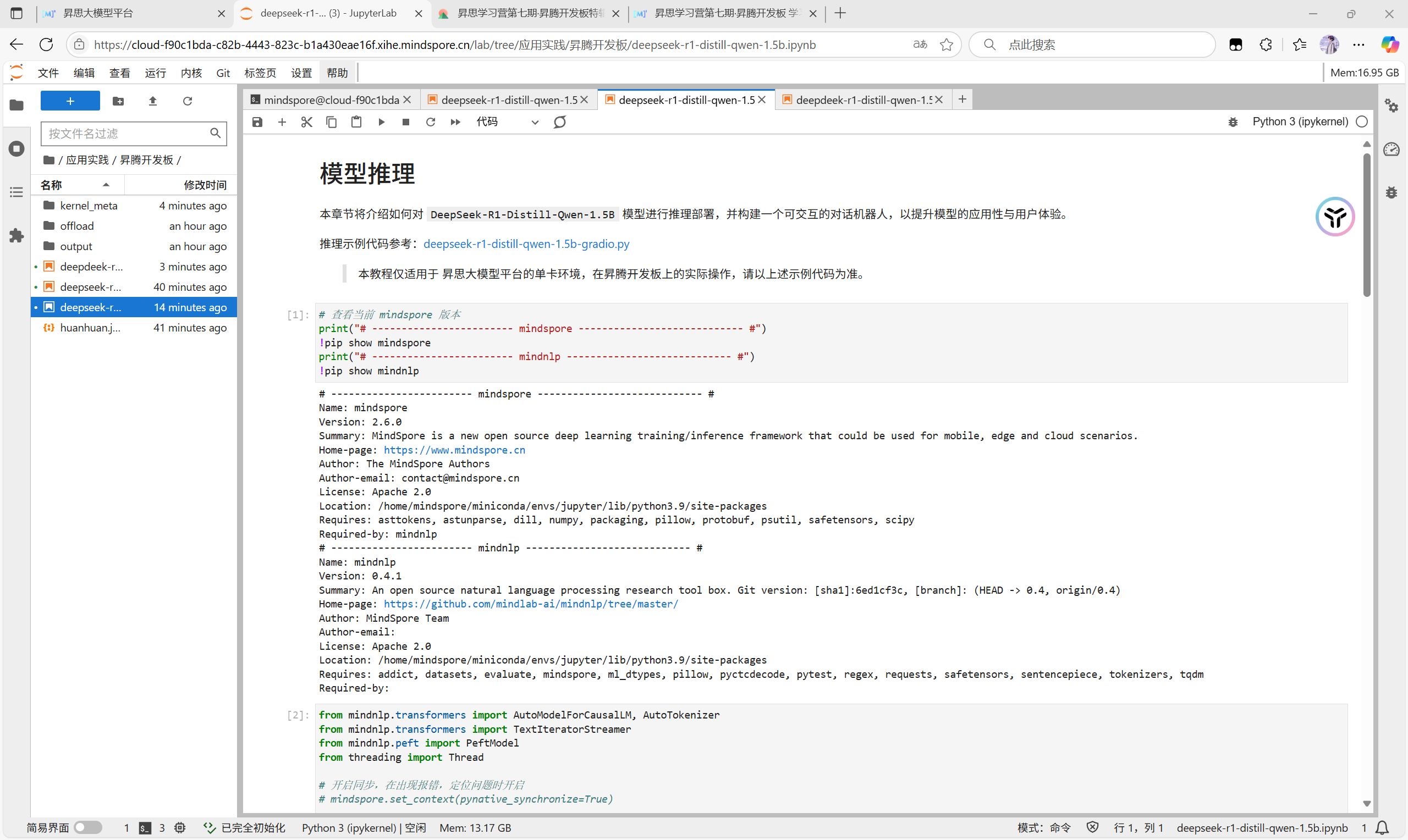Open the cell type dropdown

[507, 122]
